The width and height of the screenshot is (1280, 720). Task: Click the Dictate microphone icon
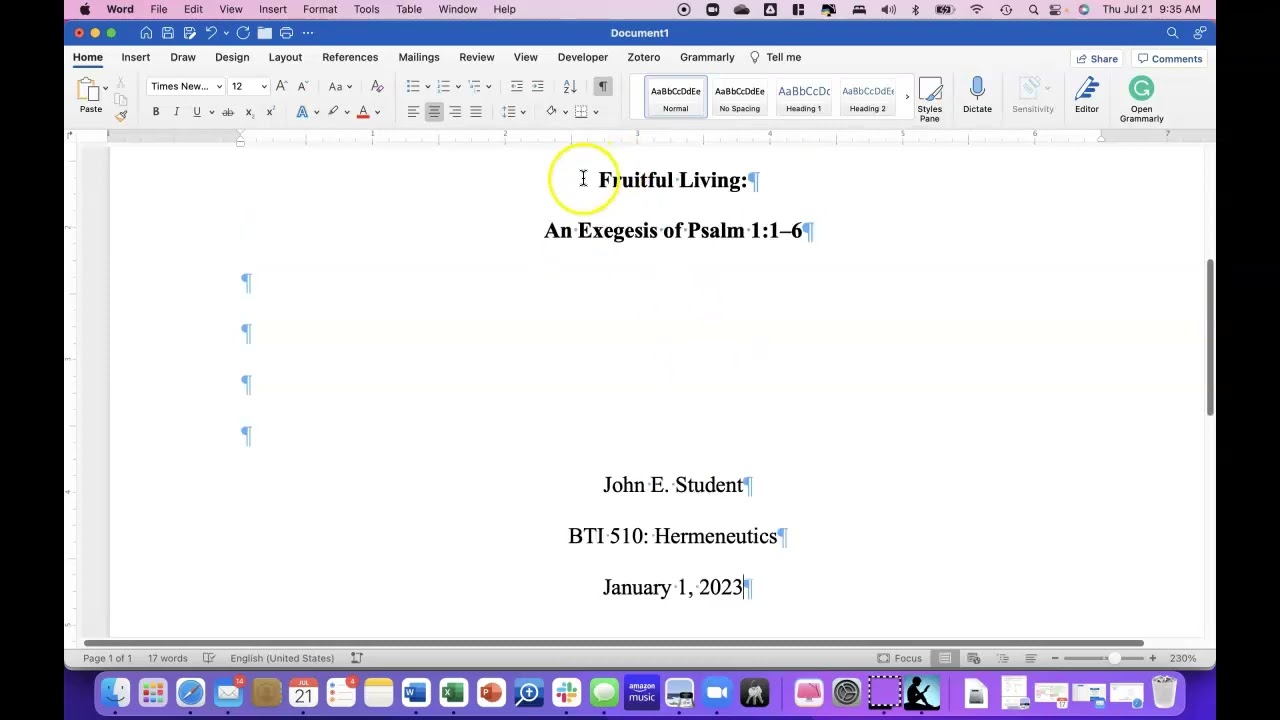coord(977,96)
